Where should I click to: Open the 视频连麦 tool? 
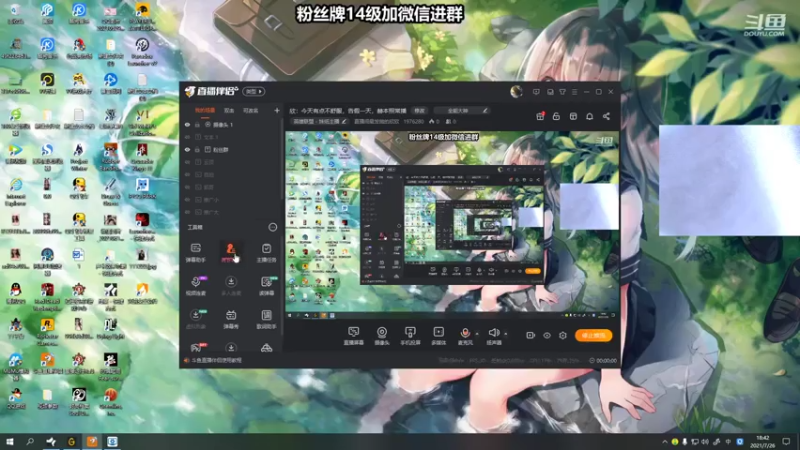[195, 286]
